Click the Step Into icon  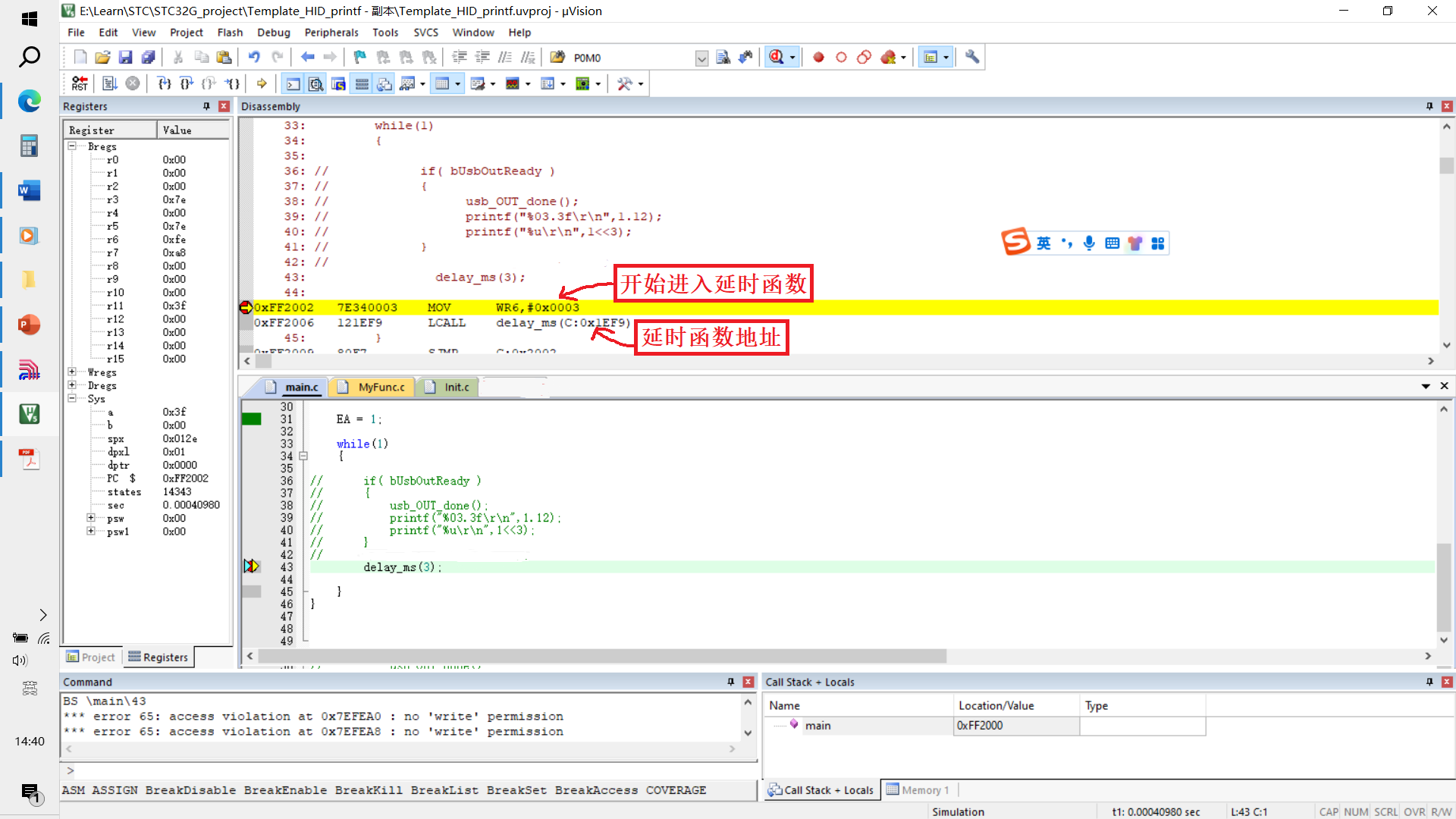(164, 83)
